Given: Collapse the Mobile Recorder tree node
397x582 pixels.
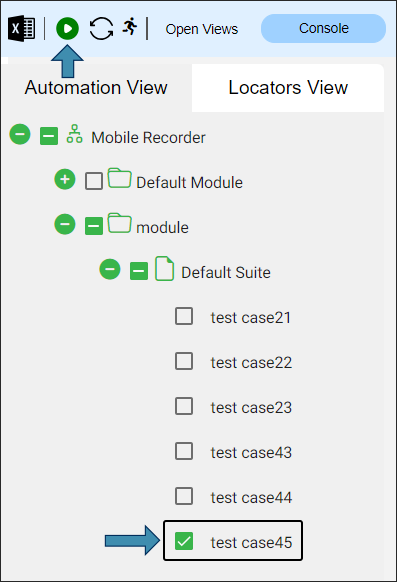Looking at the screenshot, I should pyautogui.click(x=20, y=134).
